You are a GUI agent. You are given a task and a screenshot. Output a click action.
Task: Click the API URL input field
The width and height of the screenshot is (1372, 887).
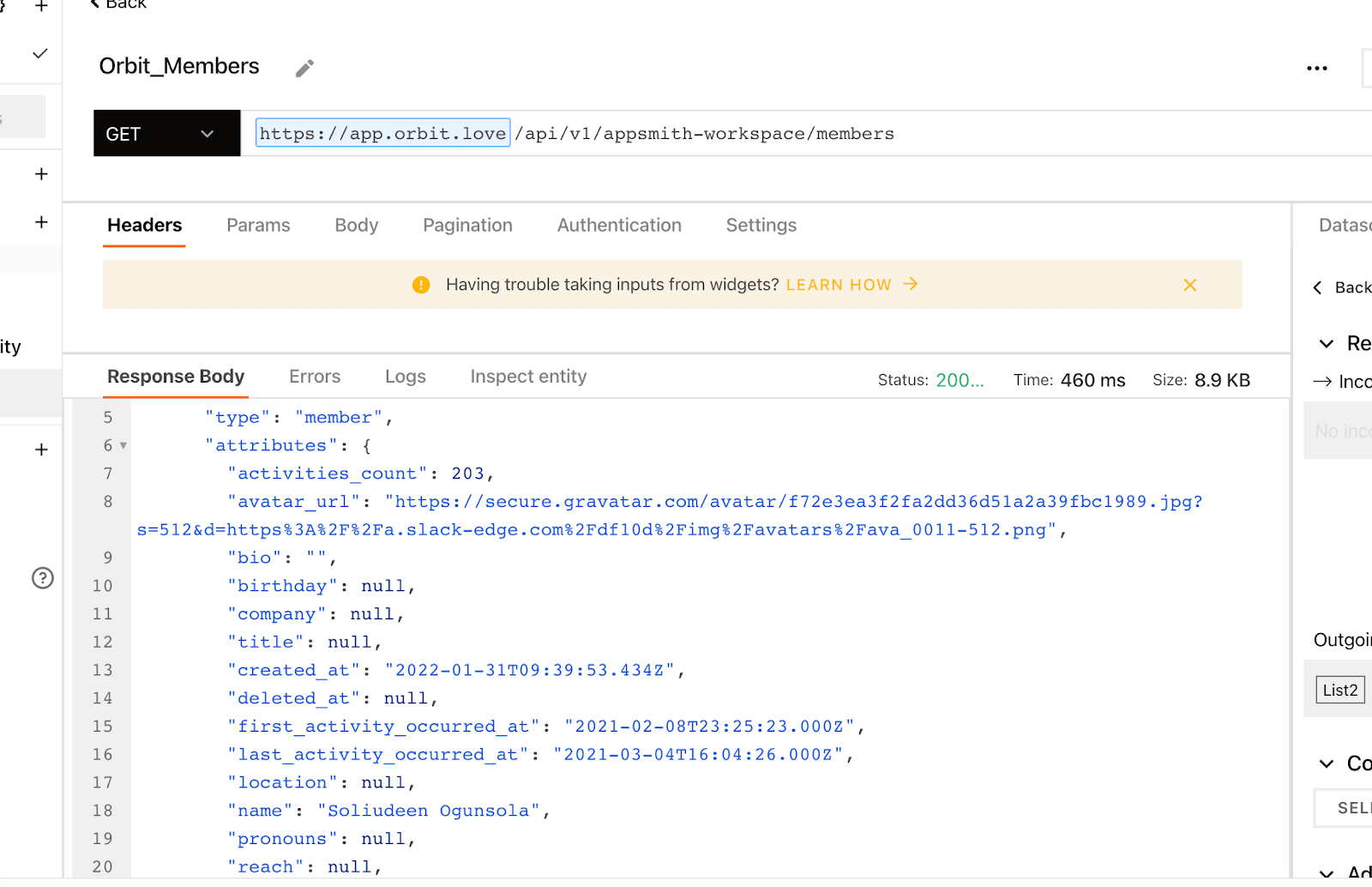(772, 134)
